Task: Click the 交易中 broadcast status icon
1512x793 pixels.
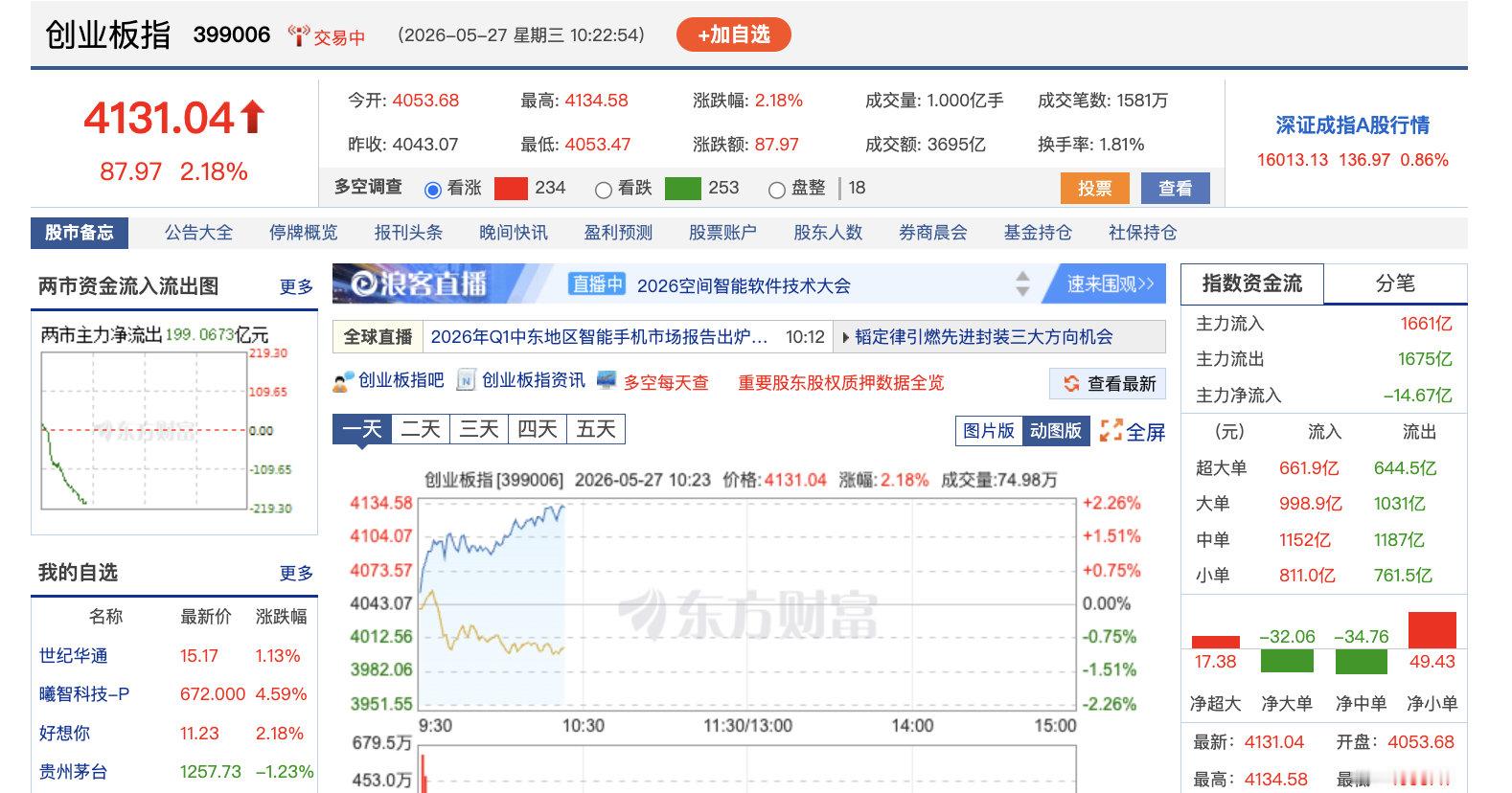Action: point(299,35)
